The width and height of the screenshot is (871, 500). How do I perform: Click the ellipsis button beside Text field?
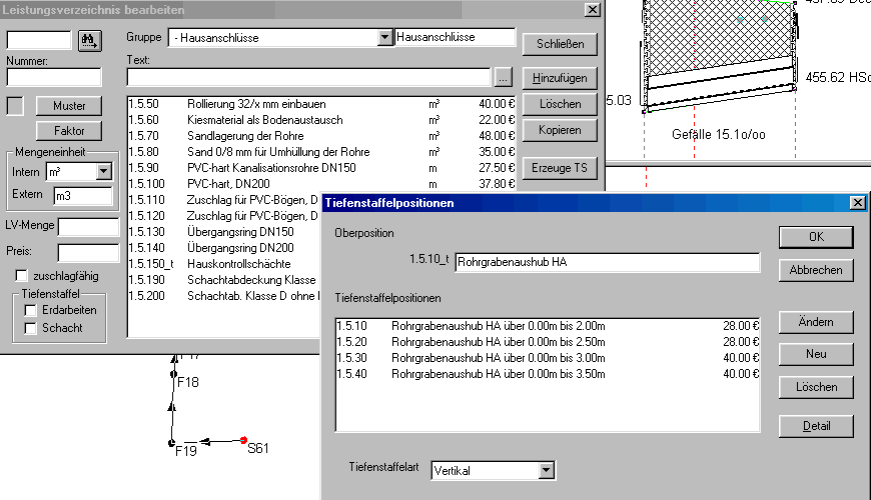[503, 77]
